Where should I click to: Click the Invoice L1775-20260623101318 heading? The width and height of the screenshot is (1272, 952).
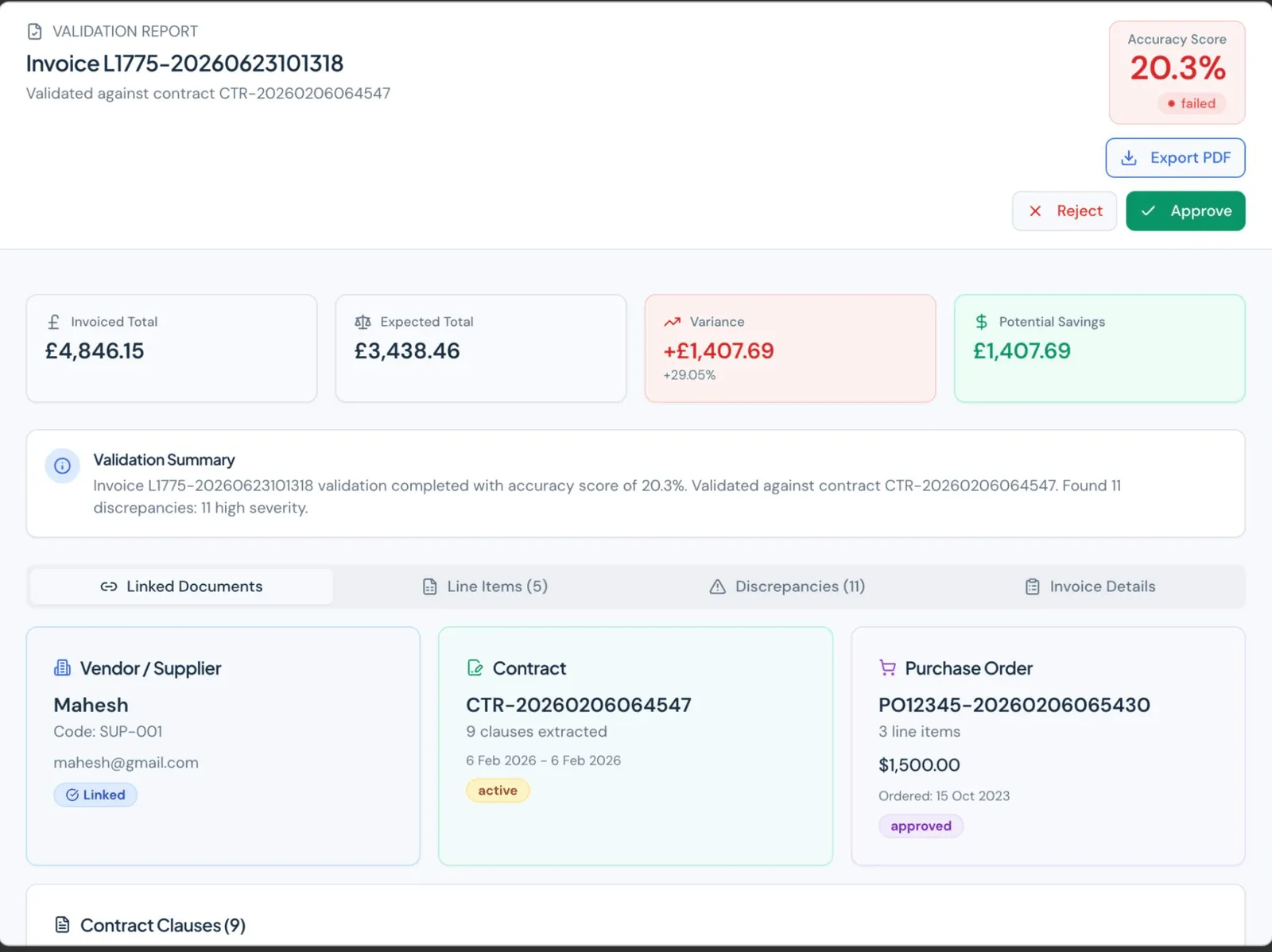click(x=184, y=64)
